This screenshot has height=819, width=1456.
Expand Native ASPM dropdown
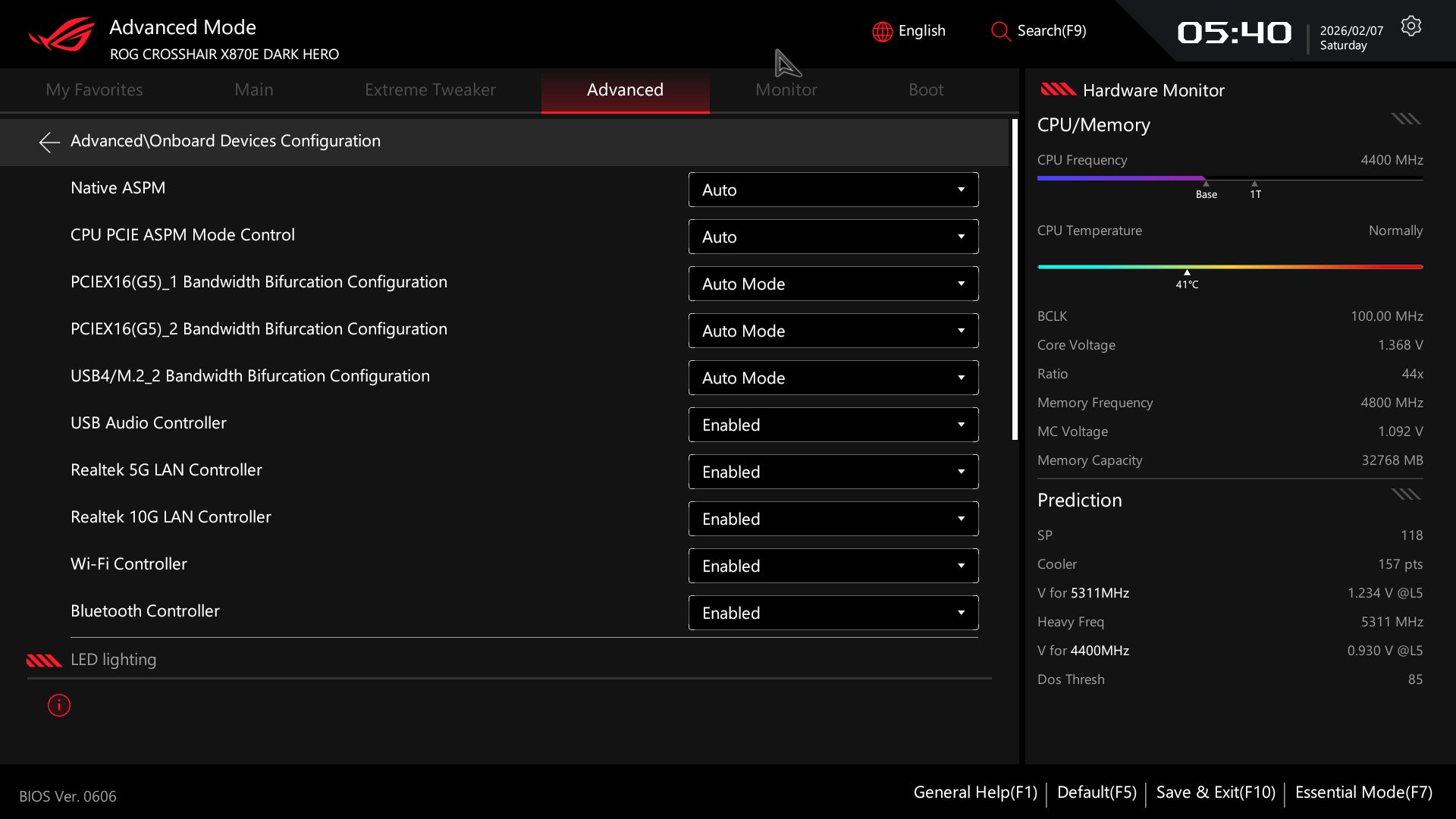833,190
